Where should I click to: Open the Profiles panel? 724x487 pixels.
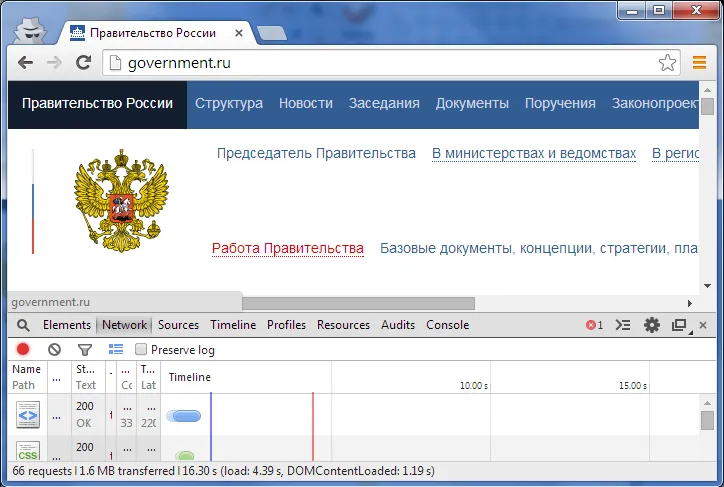point(286,325)
